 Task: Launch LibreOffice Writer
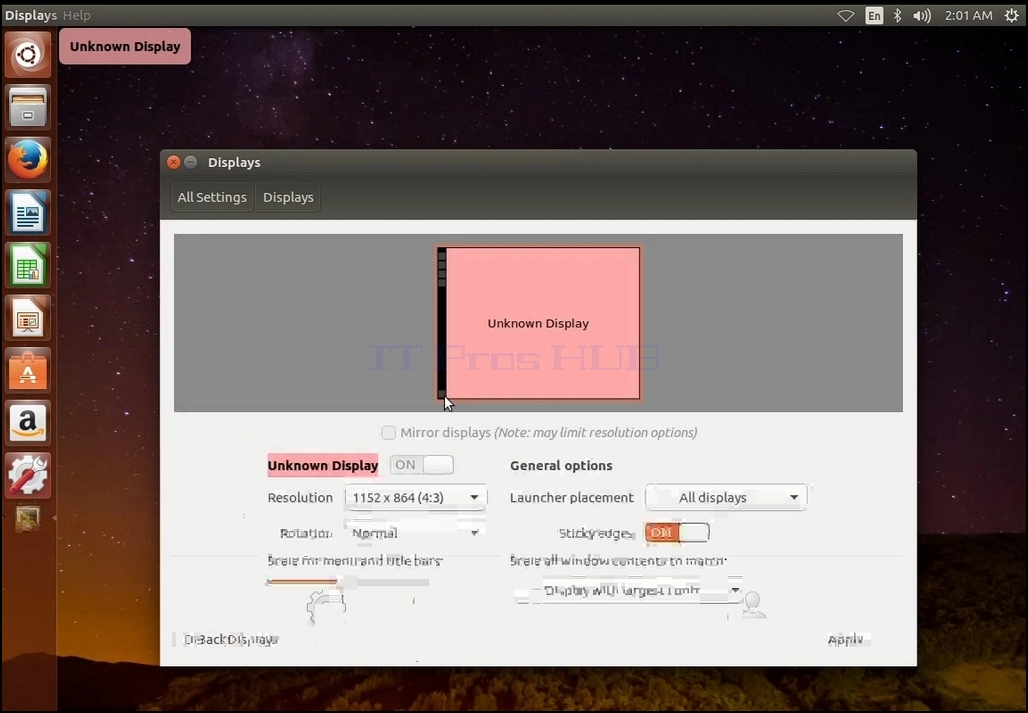28,213
